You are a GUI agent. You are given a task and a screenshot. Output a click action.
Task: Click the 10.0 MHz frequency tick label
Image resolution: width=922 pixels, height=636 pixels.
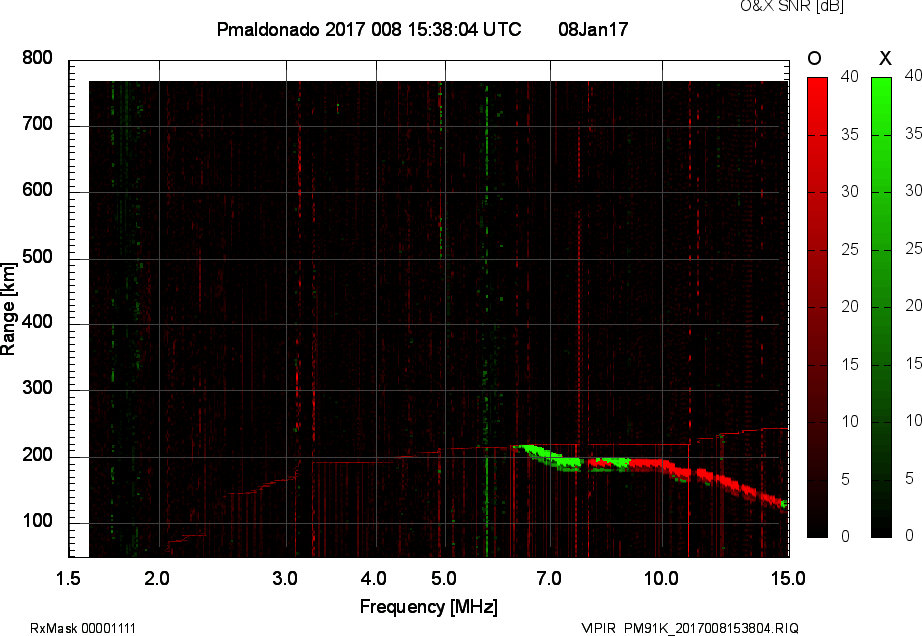(661, 579)
